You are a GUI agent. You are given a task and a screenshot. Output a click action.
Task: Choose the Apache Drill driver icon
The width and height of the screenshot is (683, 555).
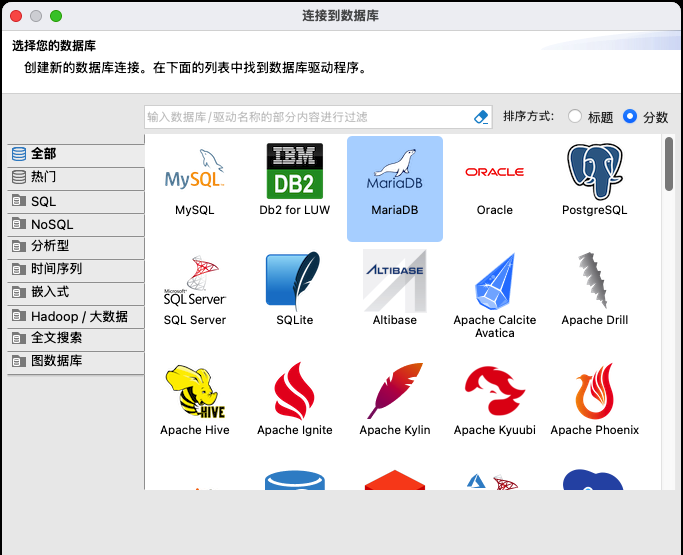(592, 280)
